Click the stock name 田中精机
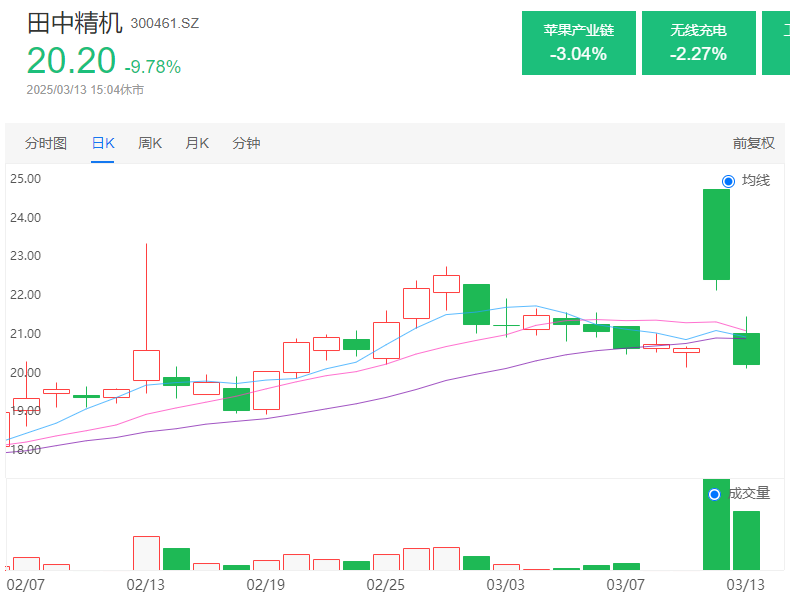 (x=75, y=23)
